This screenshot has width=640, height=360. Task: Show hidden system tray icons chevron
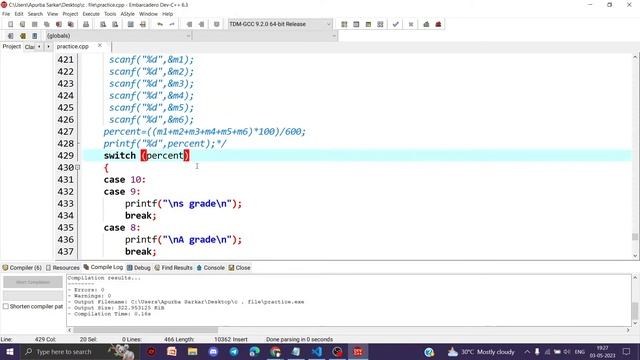pos(527,351)
